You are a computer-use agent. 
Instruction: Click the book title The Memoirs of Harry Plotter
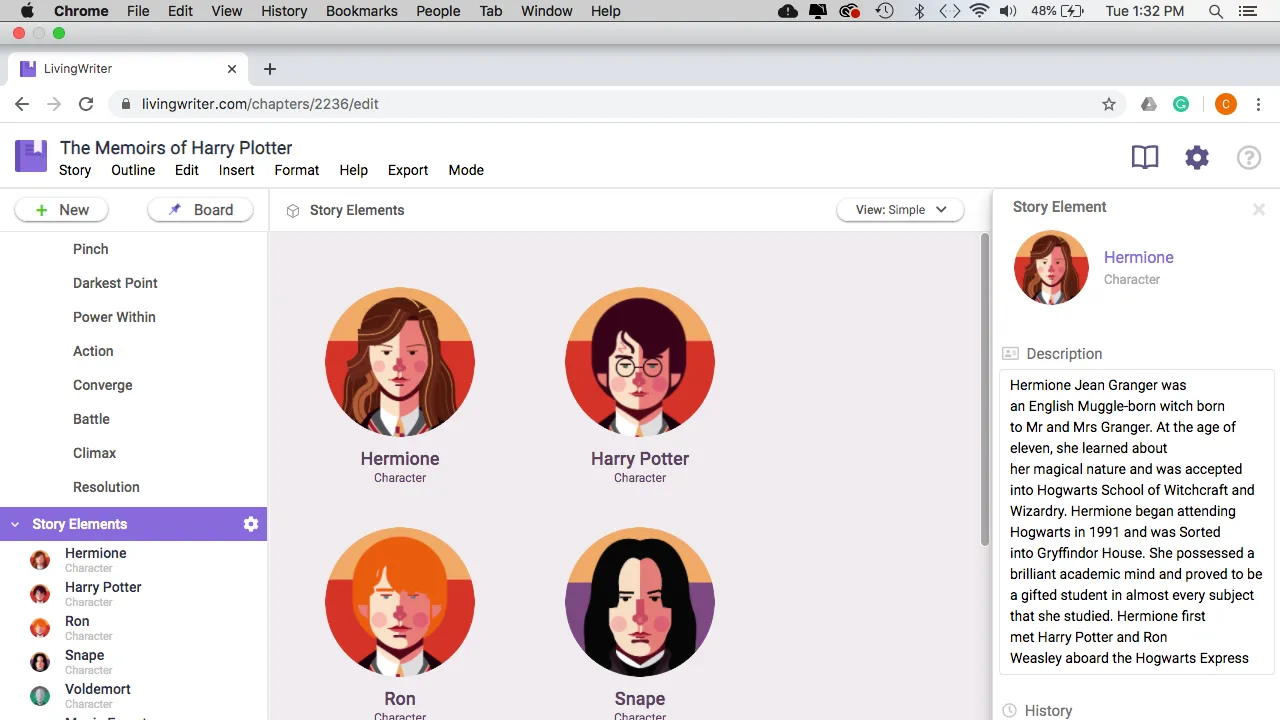tap(176, 148)
